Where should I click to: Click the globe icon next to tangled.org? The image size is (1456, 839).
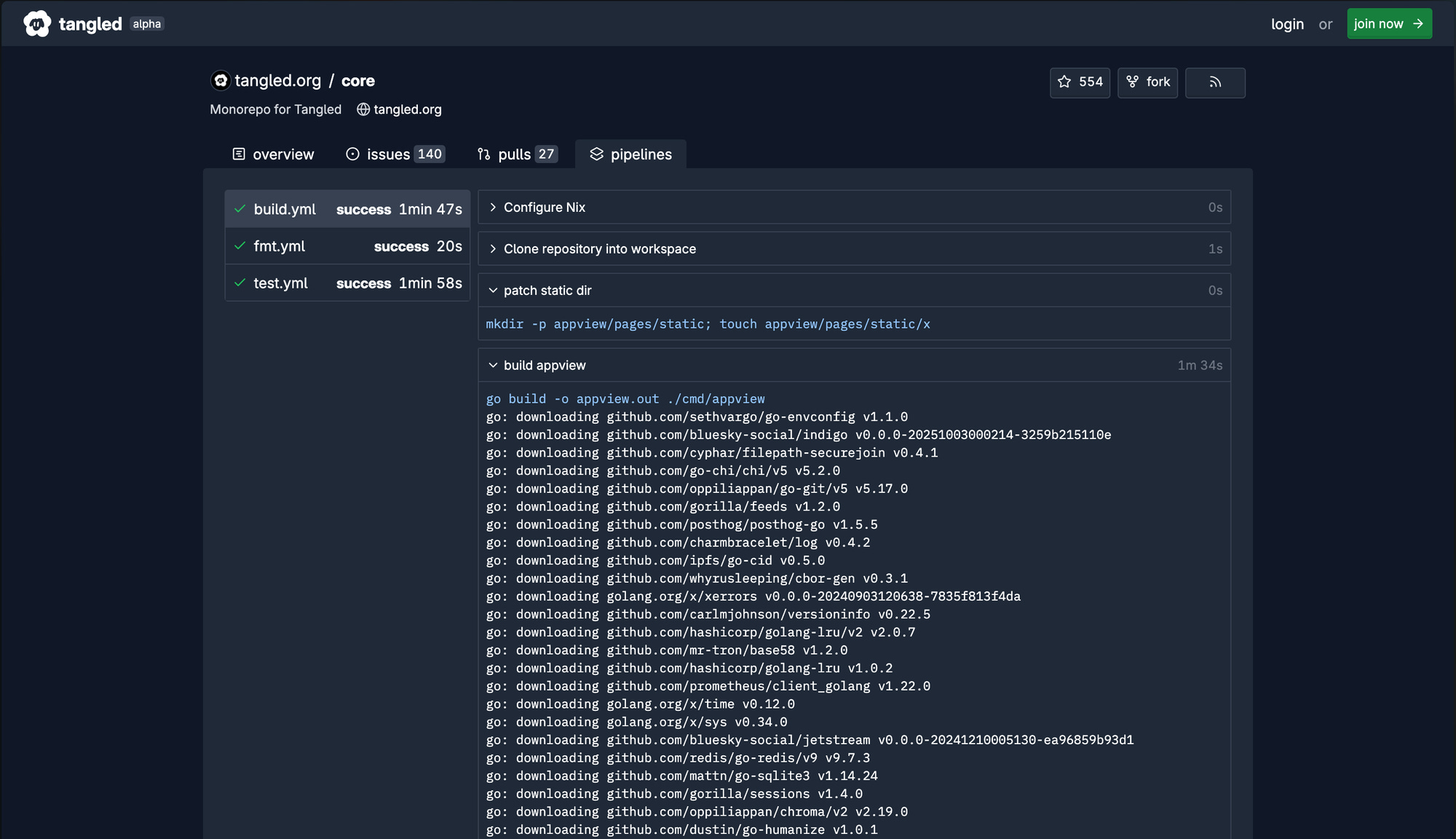(363, 109)
